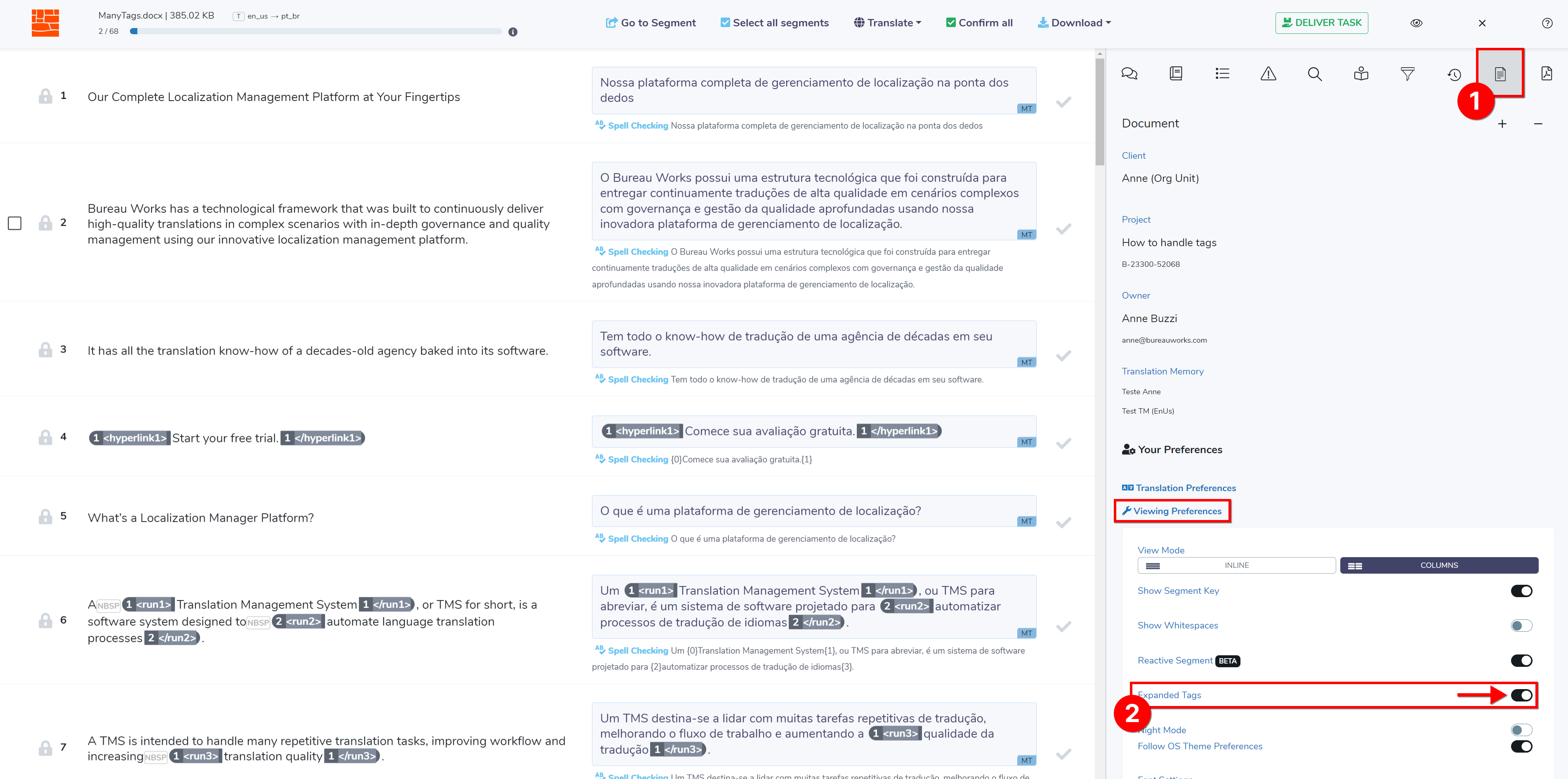Click the lock icon of segment 6
Screen dimensions: 1568x779
pyautogui.click(x=45, y=620)
